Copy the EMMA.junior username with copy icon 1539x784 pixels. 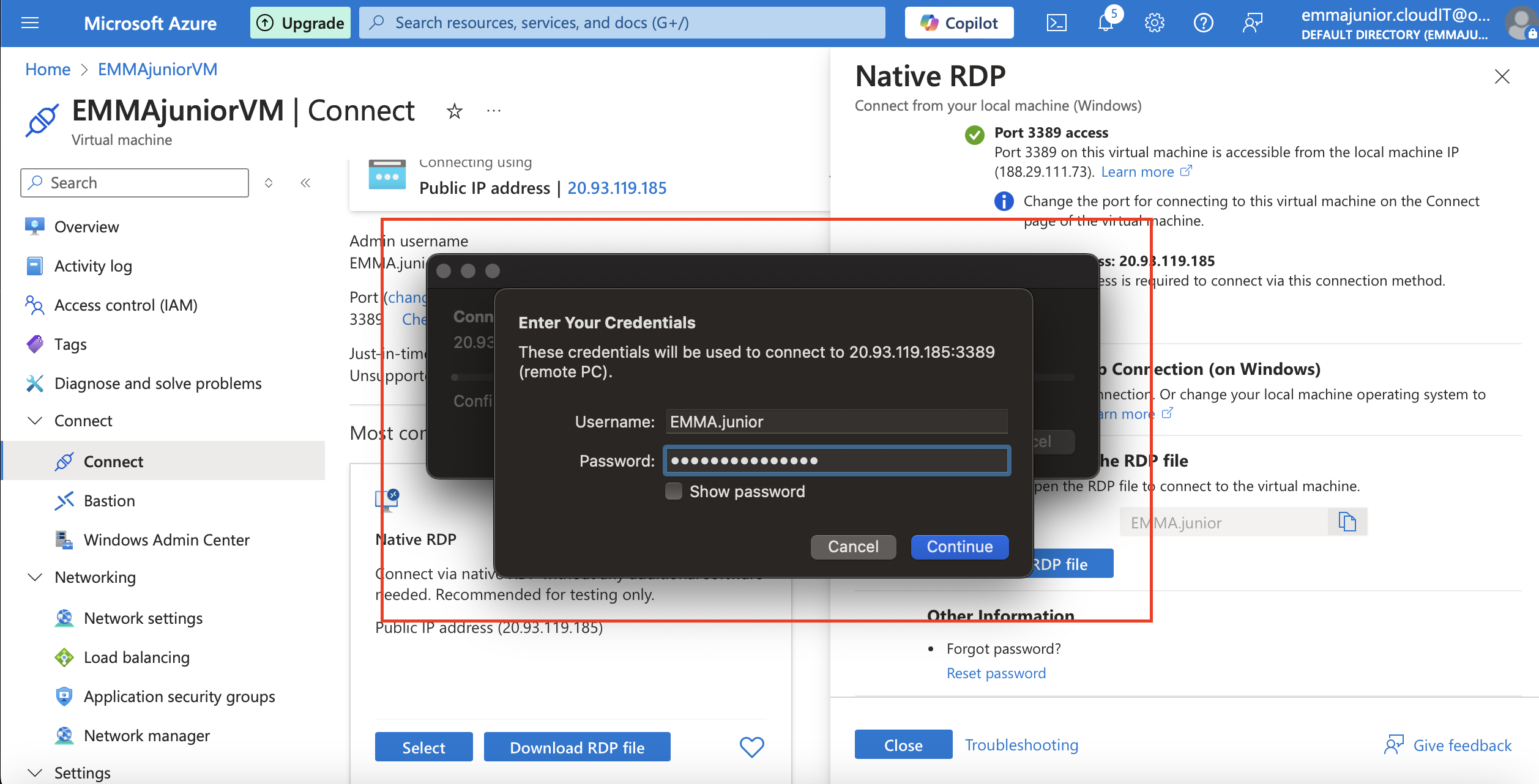[1347, 522]
